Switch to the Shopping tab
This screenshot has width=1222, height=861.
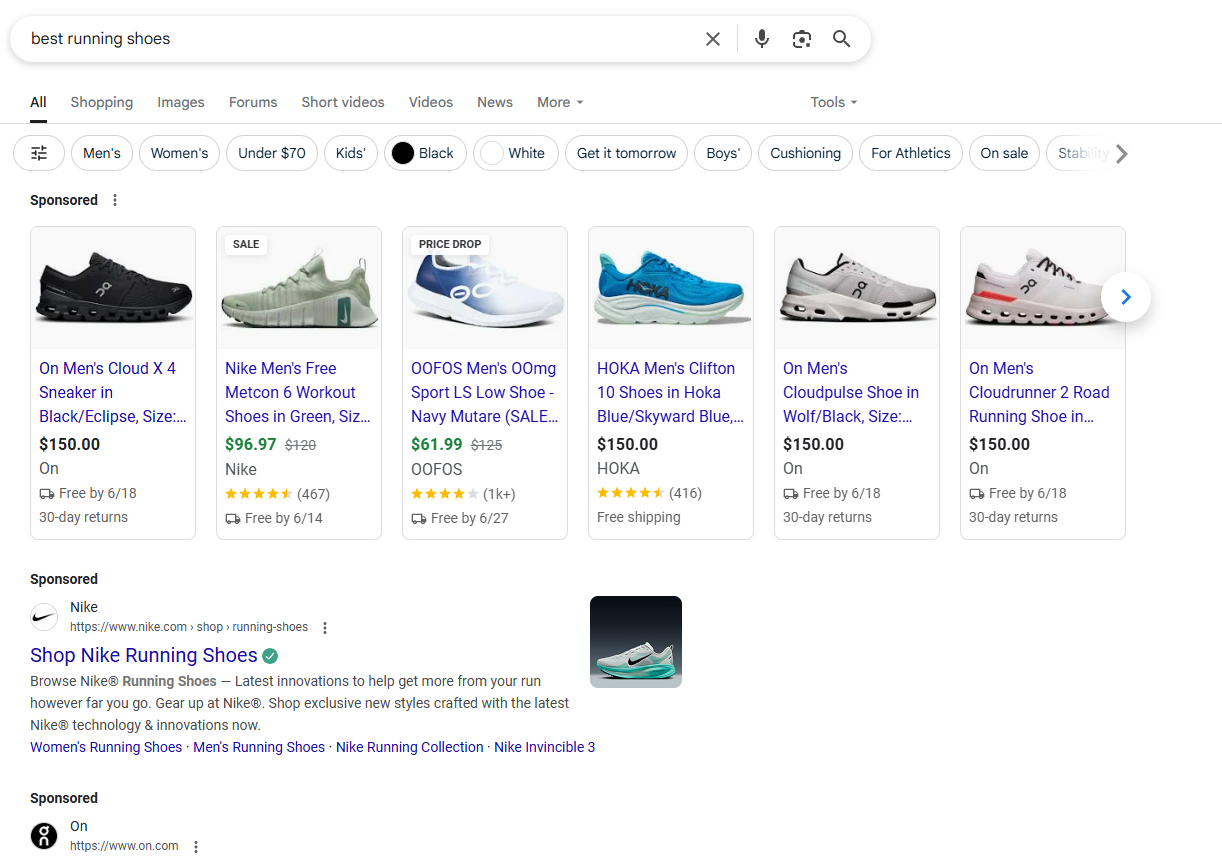coord(102,102)
